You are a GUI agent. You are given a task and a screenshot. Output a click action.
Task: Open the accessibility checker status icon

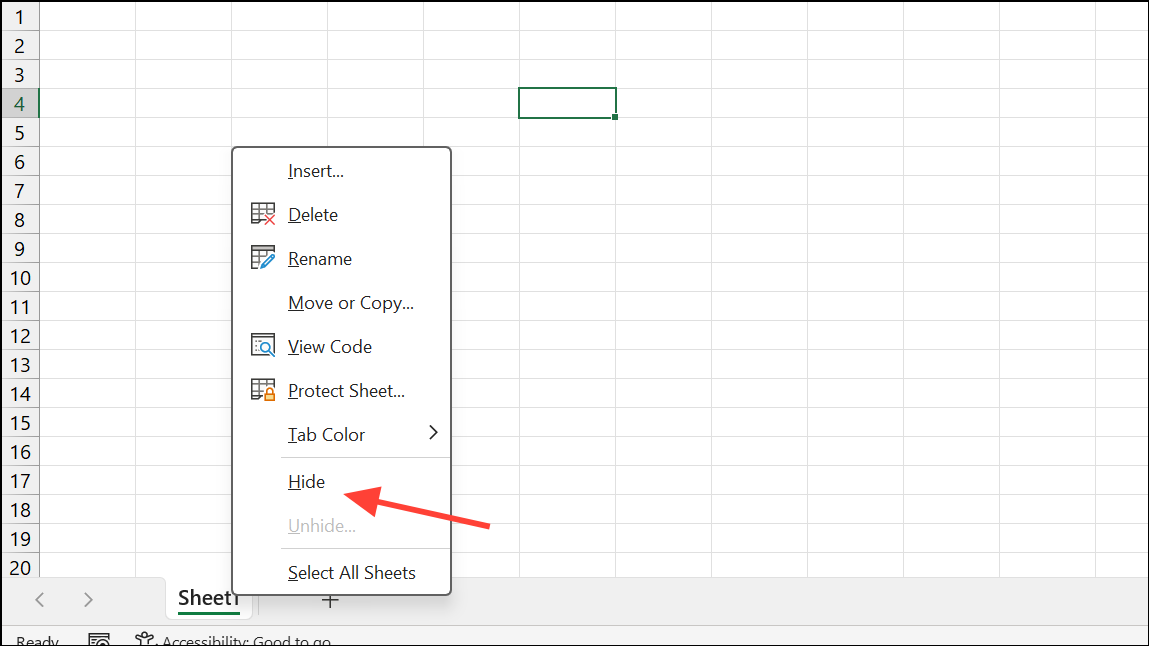(x=146, y=640)
